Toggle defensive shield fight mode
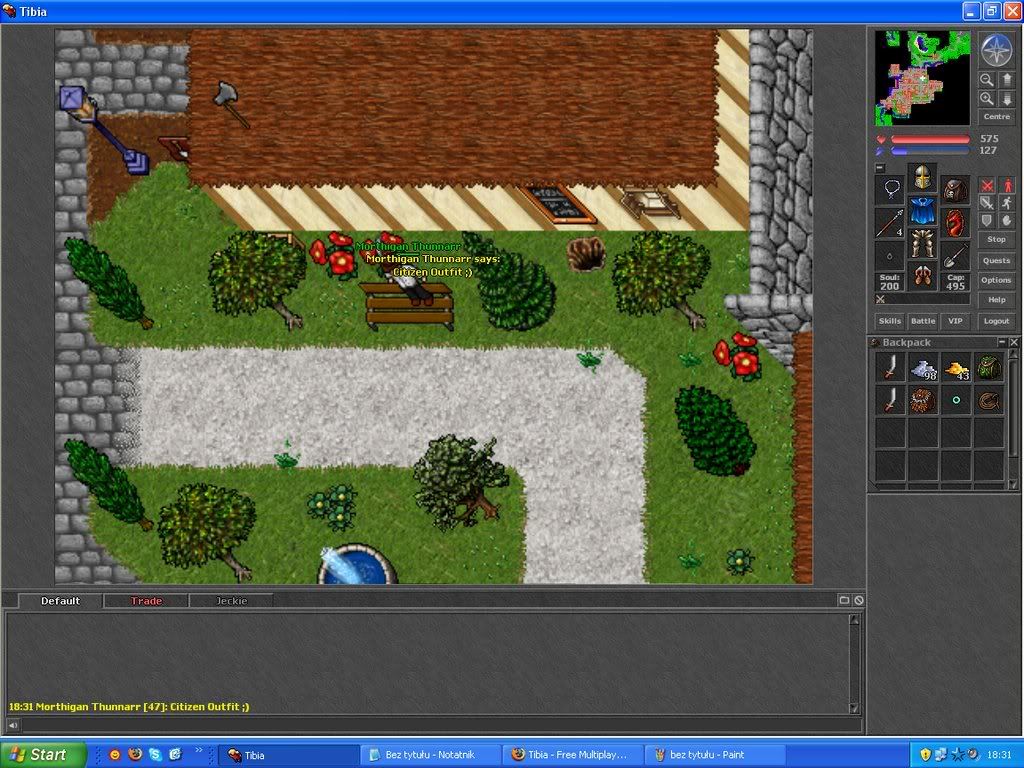Viewport: 1024px width, 768px height. (987, 221)
